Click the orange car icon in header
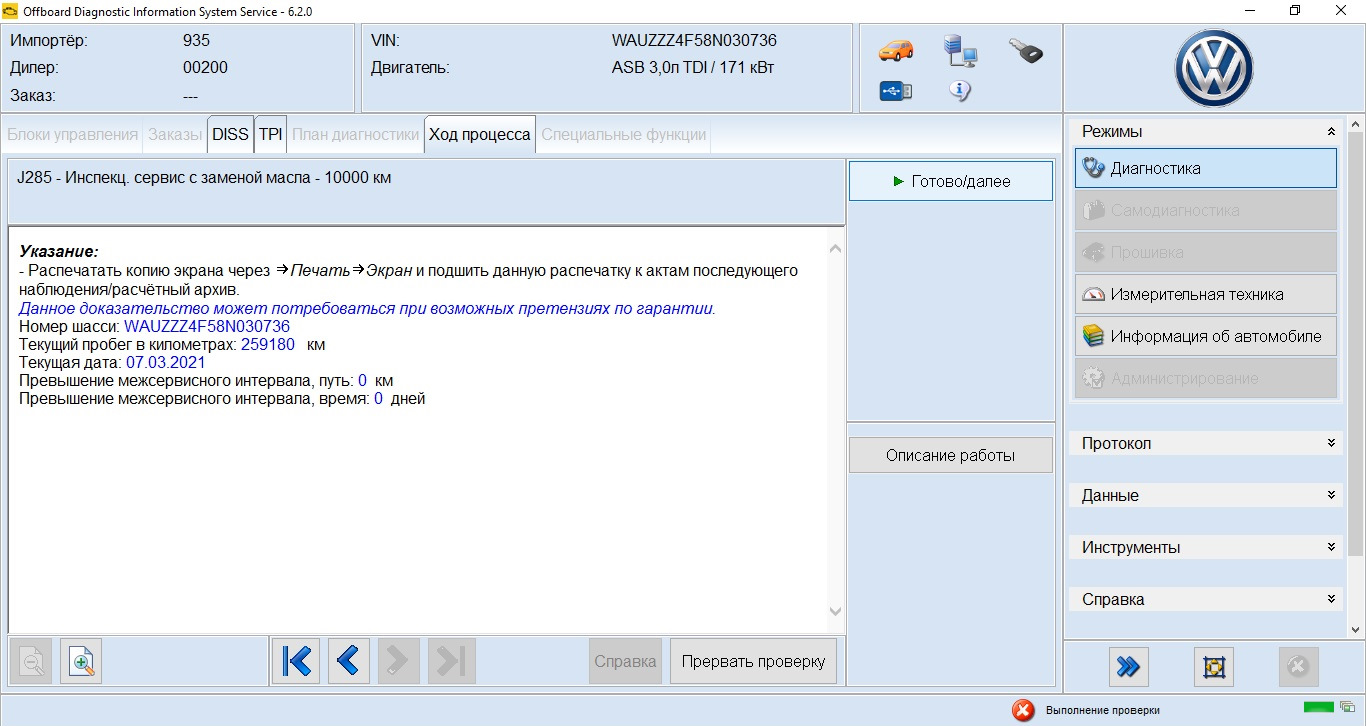The height and width of the screenshot is (726, 1366). point(895,50)
